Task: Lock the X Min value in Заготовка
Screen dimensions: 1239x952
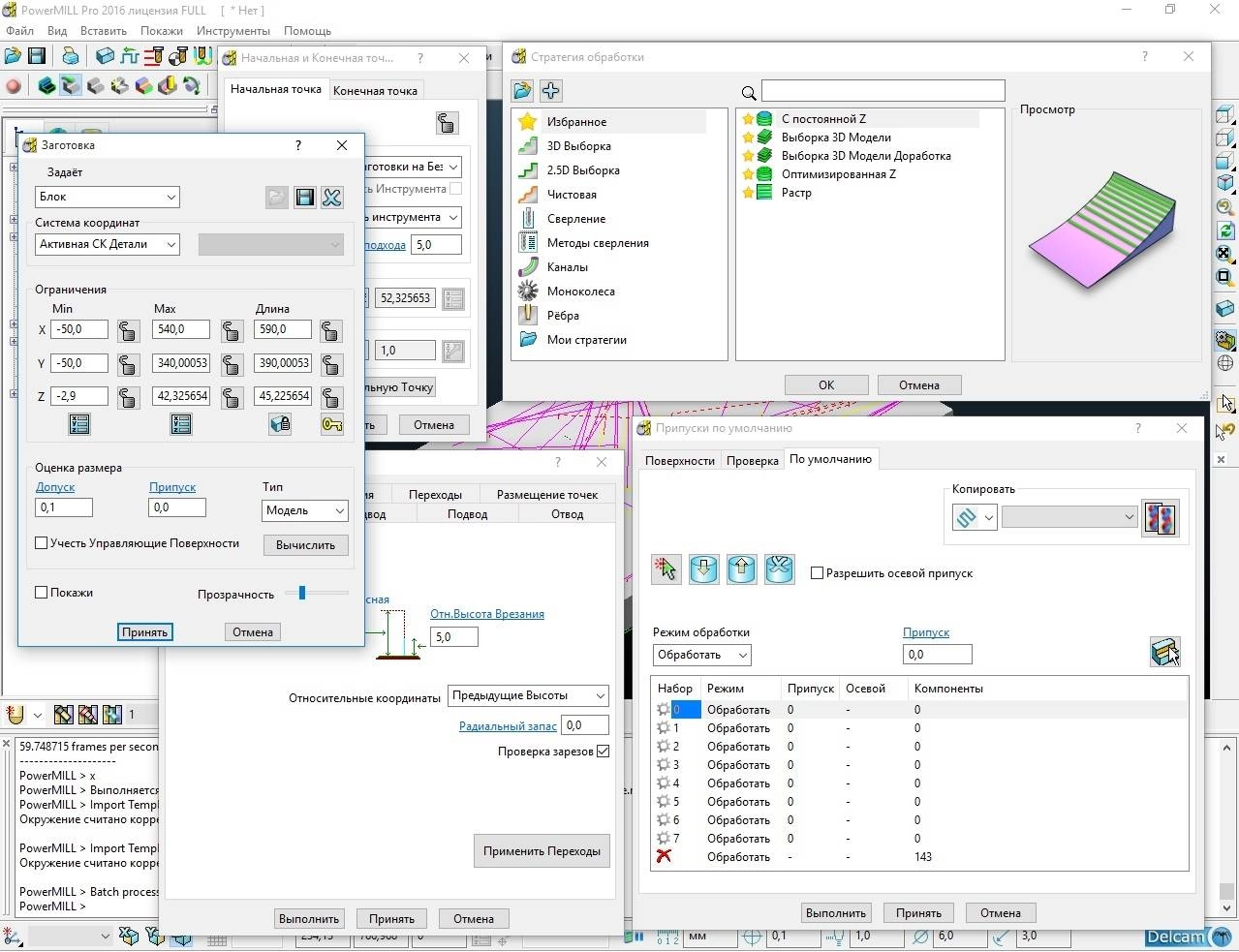Action: tap(127, 331)
